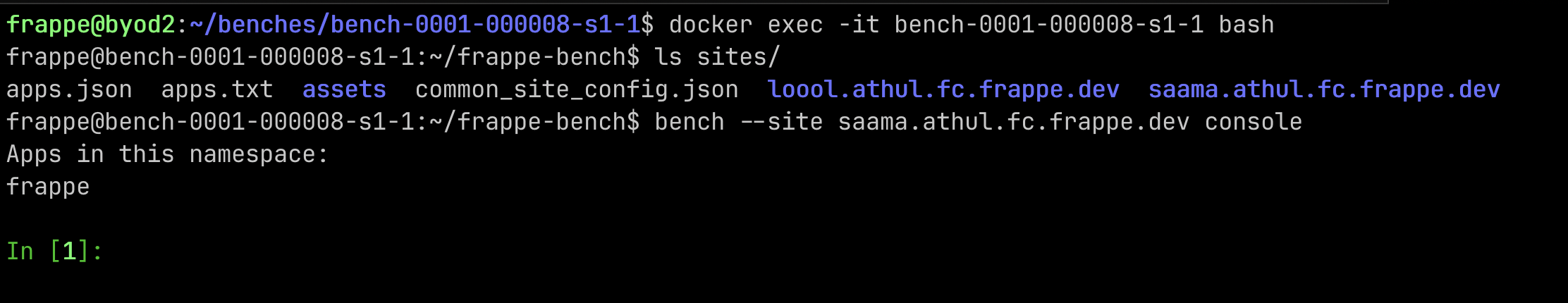Click the --site flag in bench command
This screenshot has height=303, width=1568.
(781, 122)
